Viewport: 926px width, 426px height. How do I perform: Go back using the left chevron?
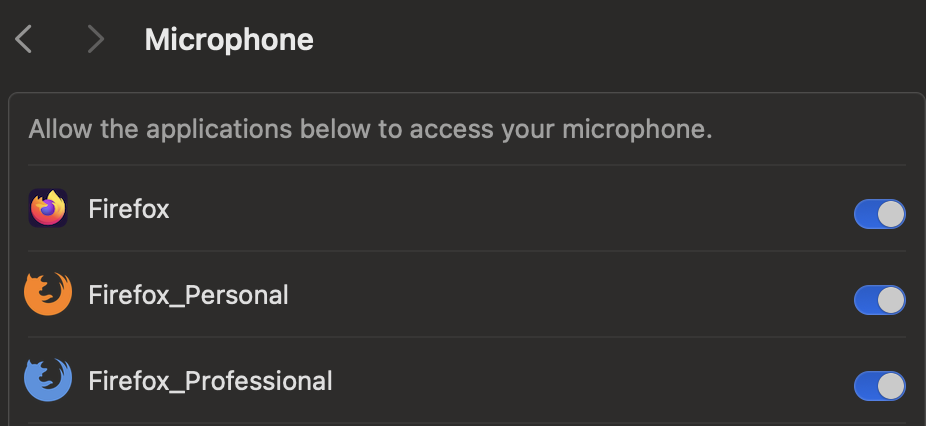click(25, 40)
